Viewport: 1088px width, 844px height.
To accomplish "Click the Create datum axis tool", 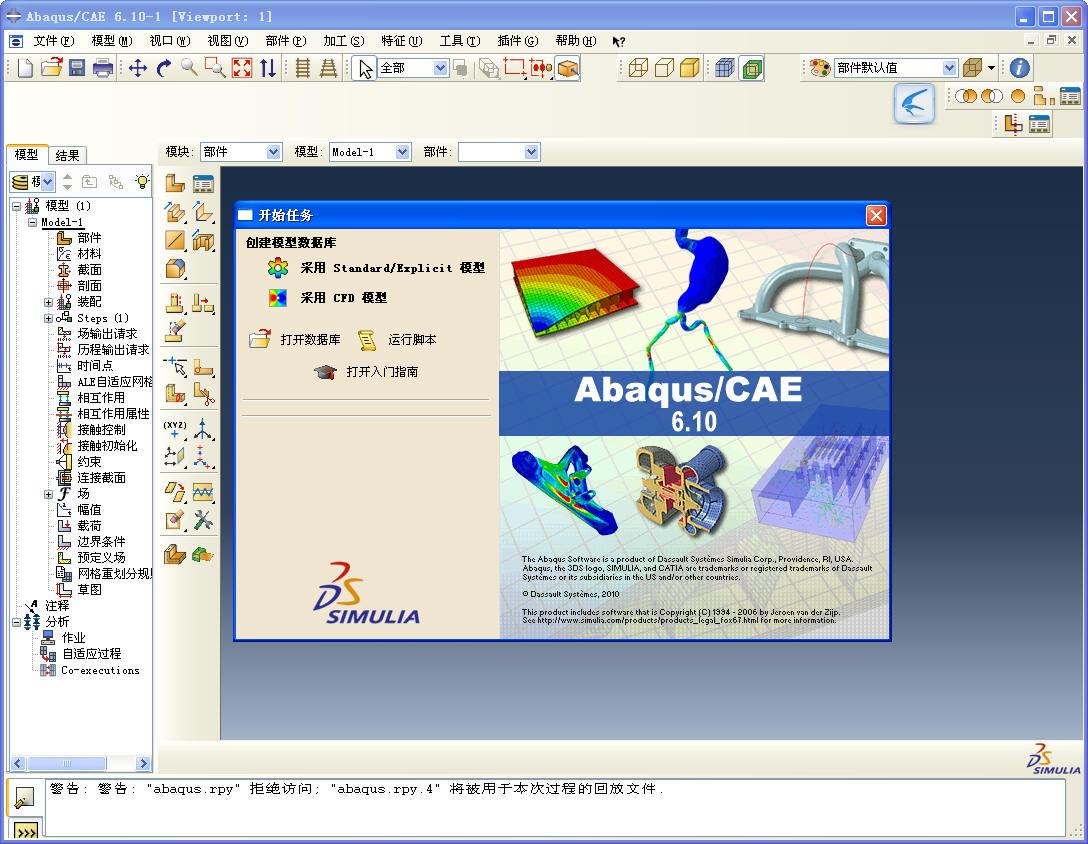I will tap(203, 429).
